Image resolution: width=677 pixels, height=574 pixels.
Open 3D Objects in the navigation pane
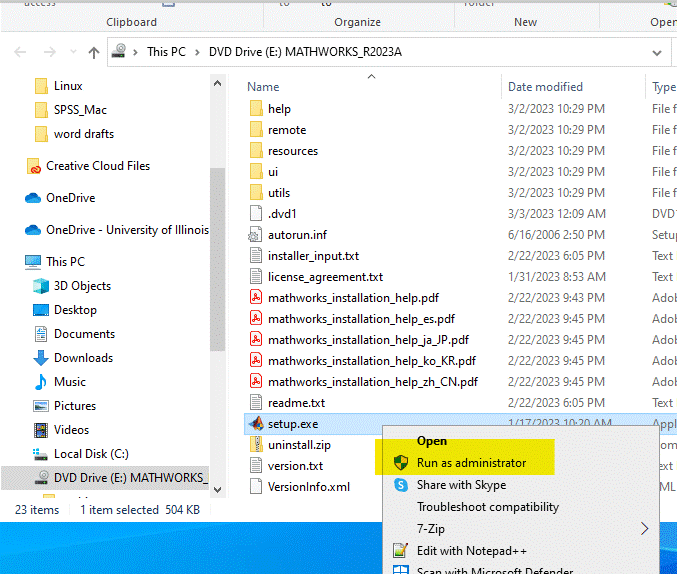72,286
